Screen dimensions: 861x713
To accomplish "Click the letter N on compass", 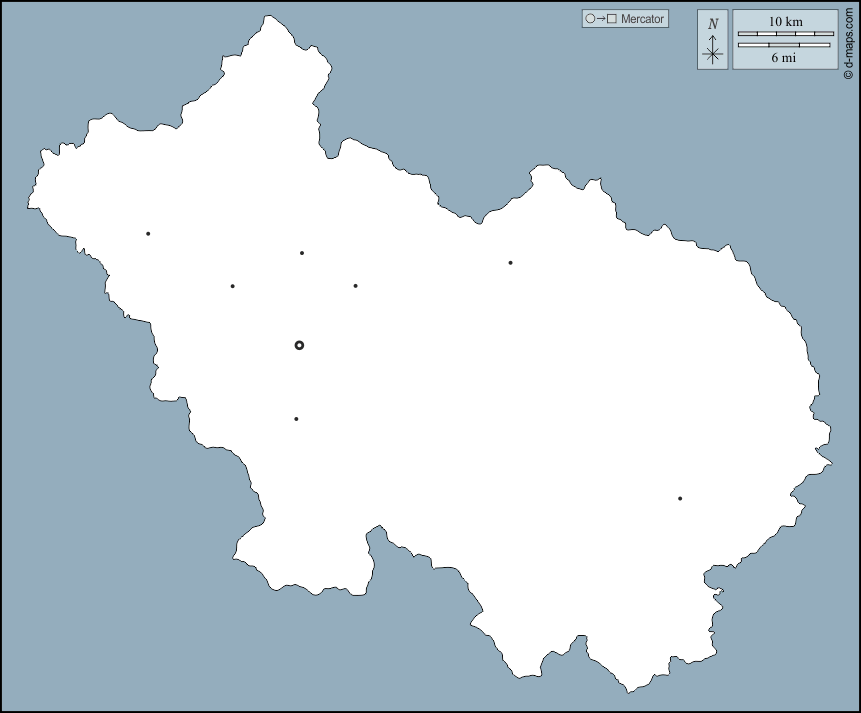I will [712, 24].
